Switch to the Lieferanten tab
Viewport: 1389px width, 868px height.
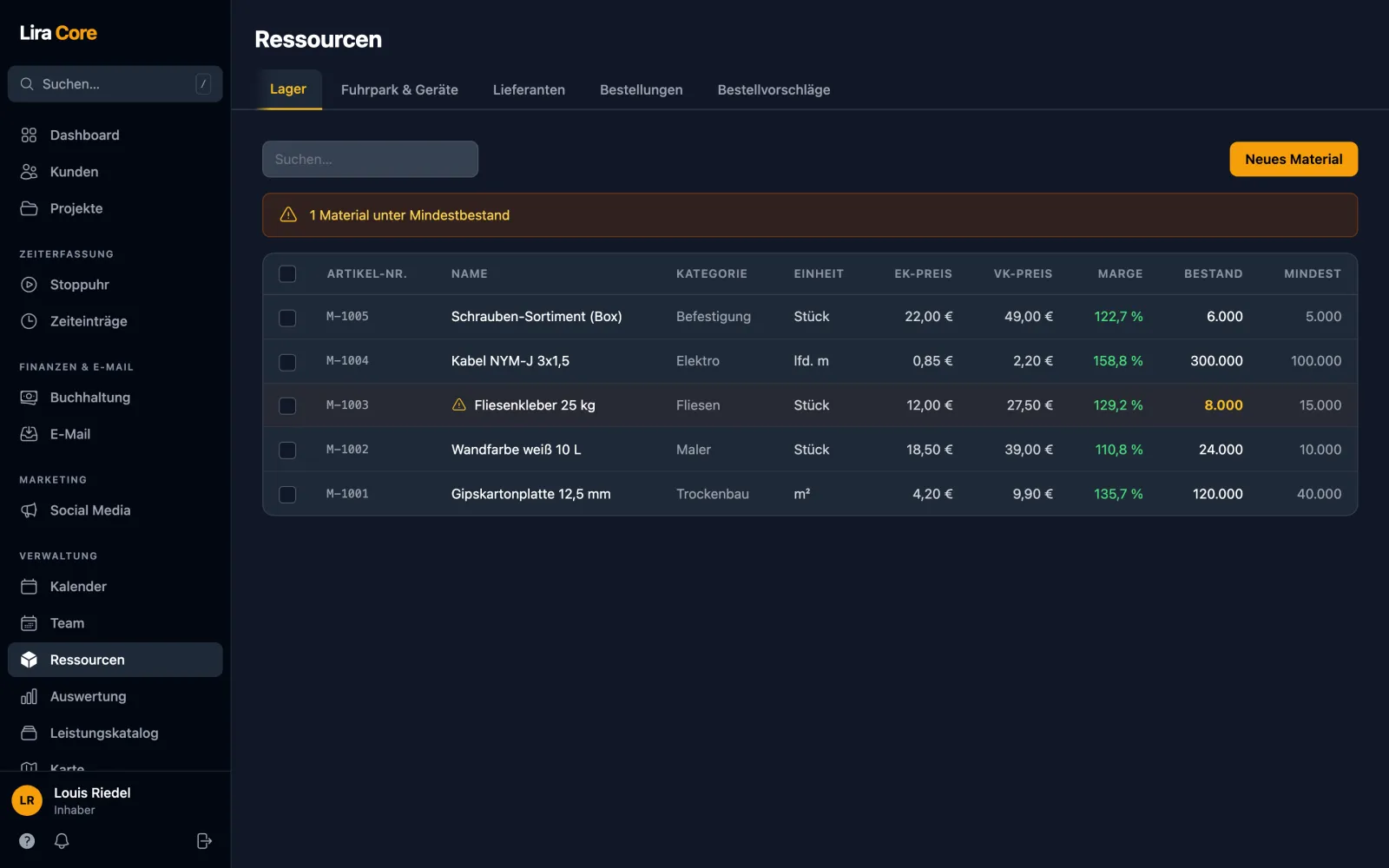(529, 89)
